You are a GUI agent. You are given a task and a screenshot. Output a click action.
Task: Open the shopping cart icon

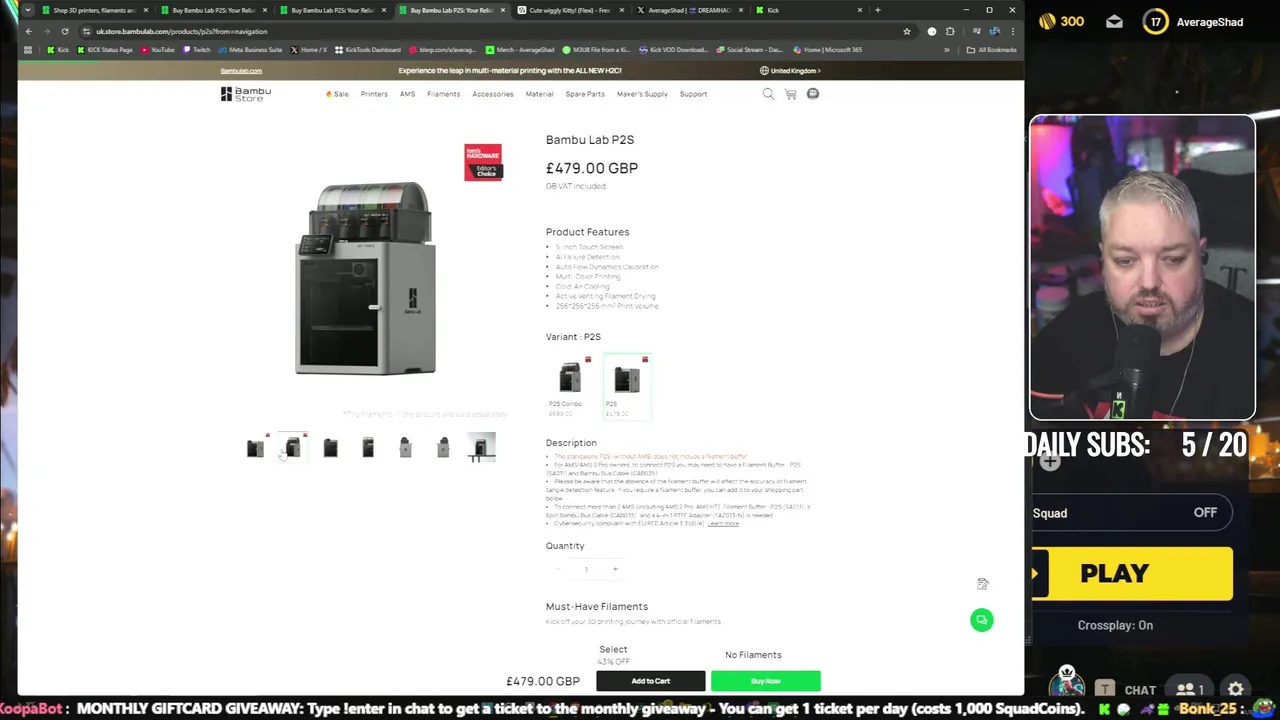[790, 94]
